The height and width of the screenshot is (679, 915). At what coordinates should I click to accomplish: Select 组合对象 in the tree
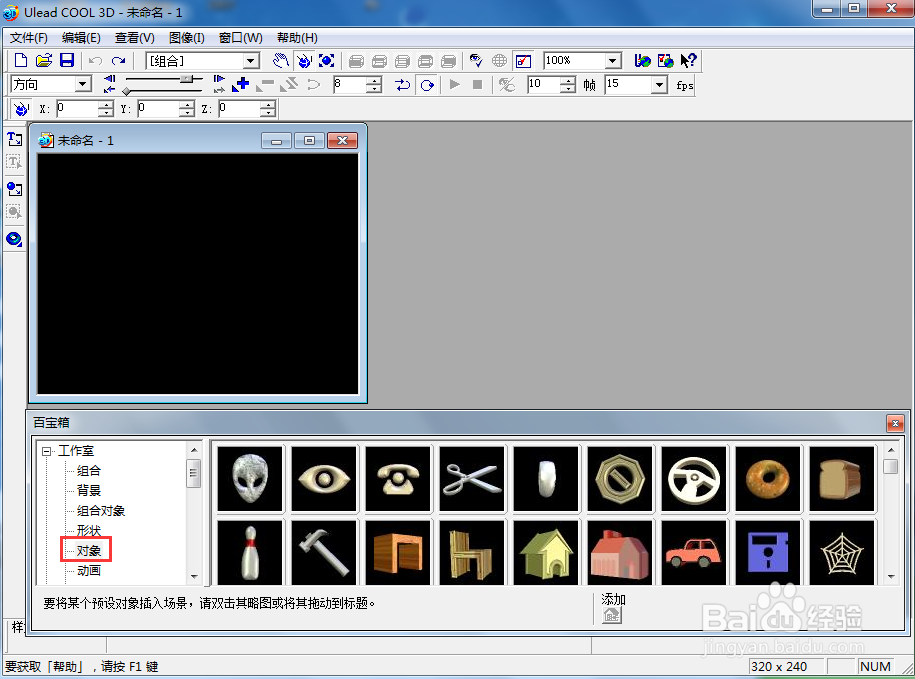(101, 511)
